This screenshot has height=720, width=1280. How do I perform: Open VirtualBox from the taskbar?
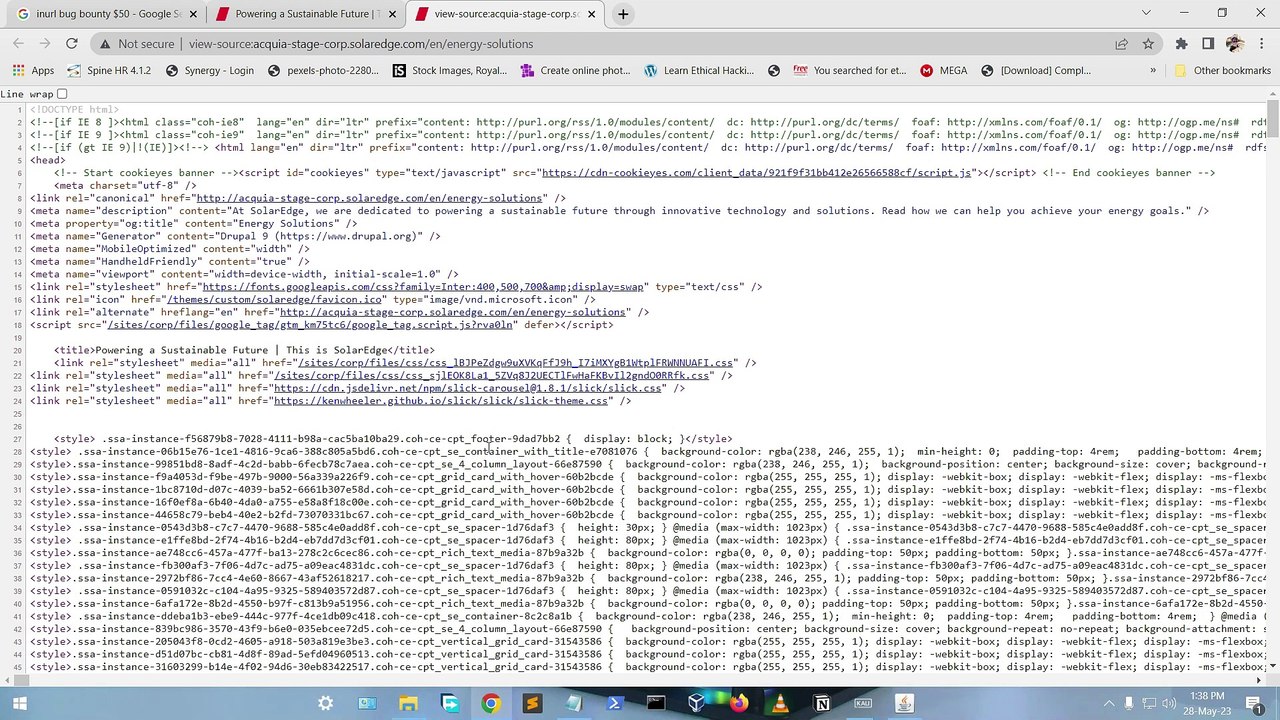pyautogui.click(x=697, y=703)
